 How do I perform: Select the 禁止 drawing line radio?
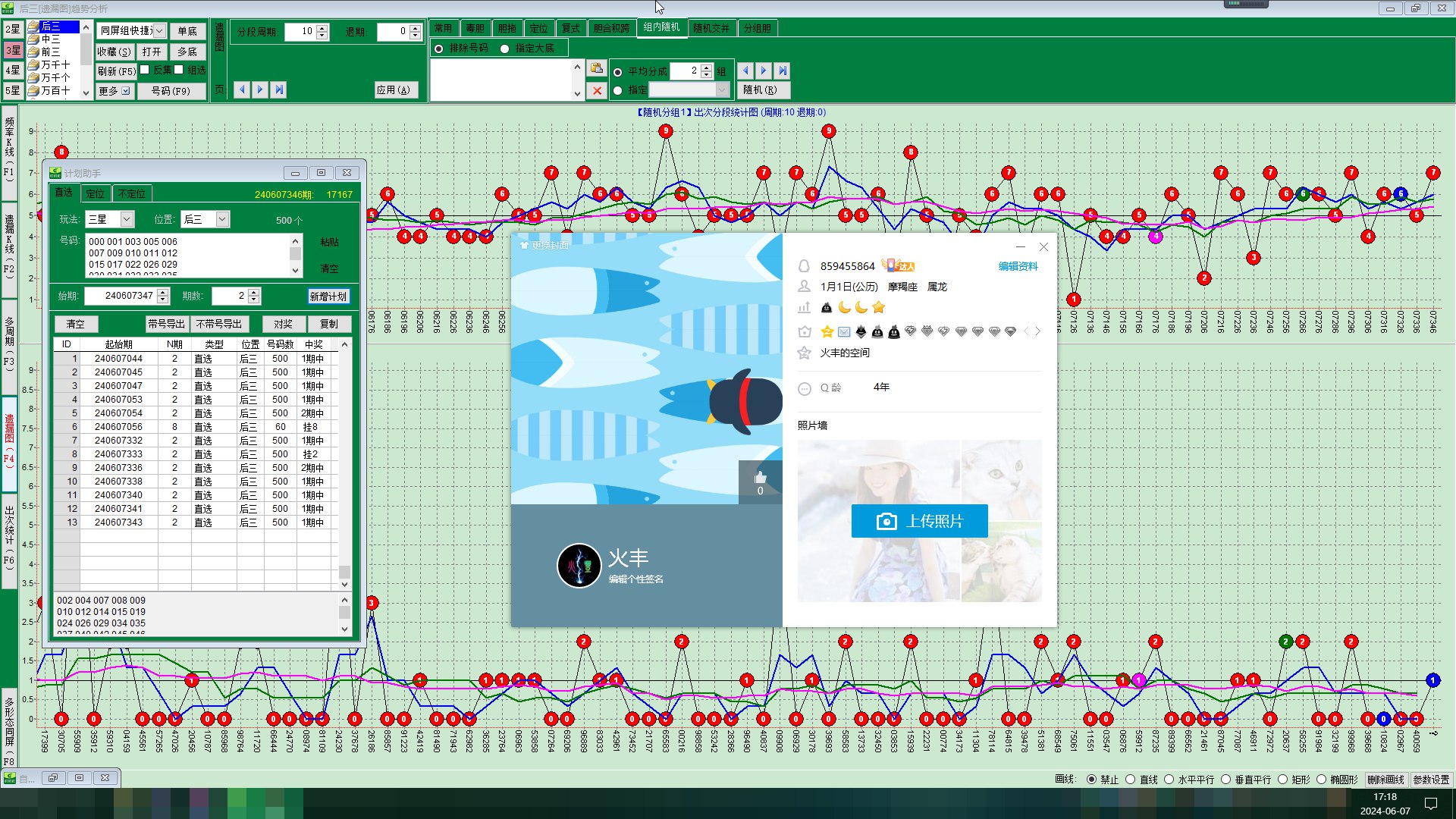coord(1092,780)
